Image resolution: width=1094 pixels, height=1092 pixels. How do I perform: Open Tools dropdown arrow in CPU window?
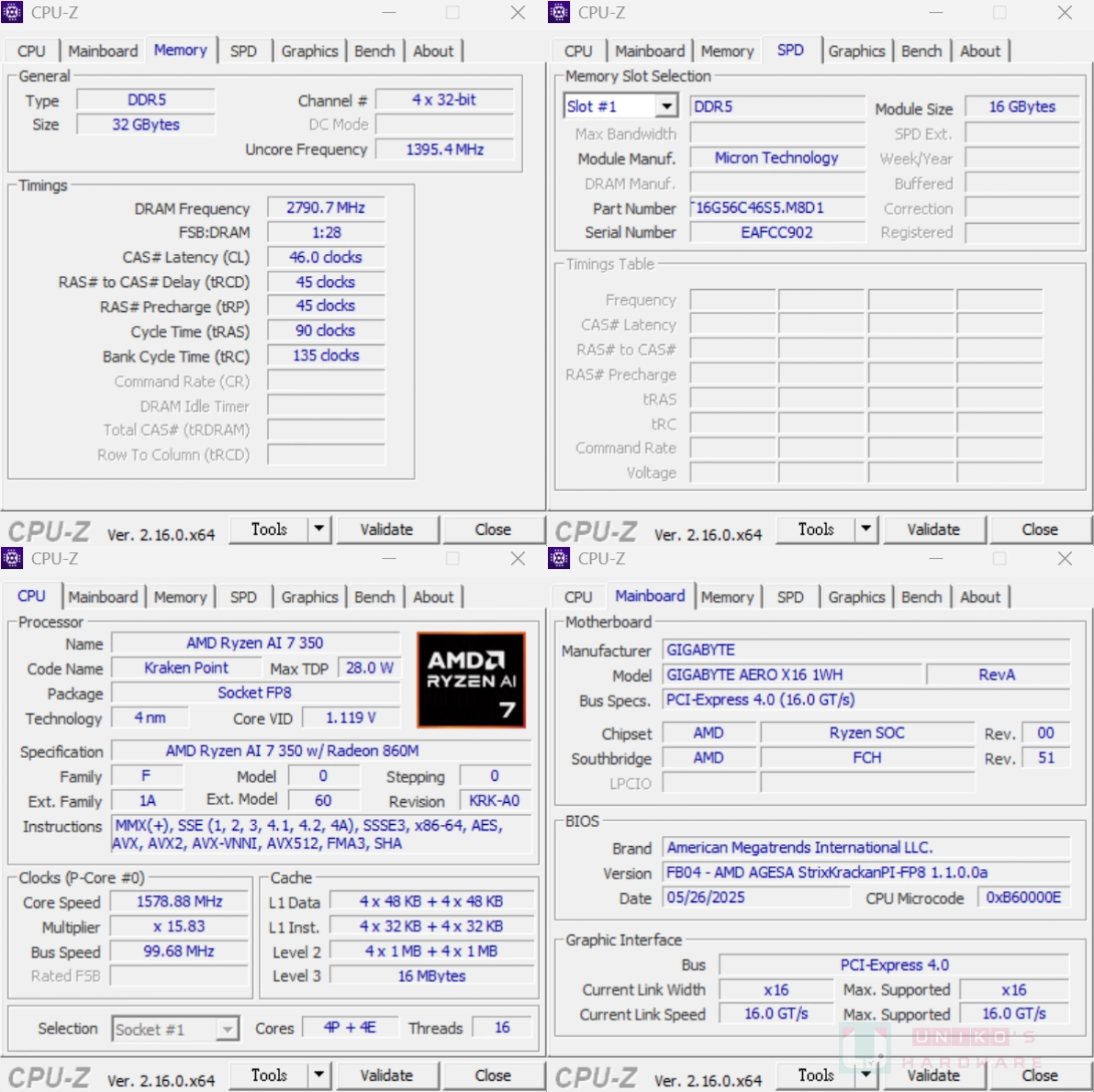pos(318,1075)
